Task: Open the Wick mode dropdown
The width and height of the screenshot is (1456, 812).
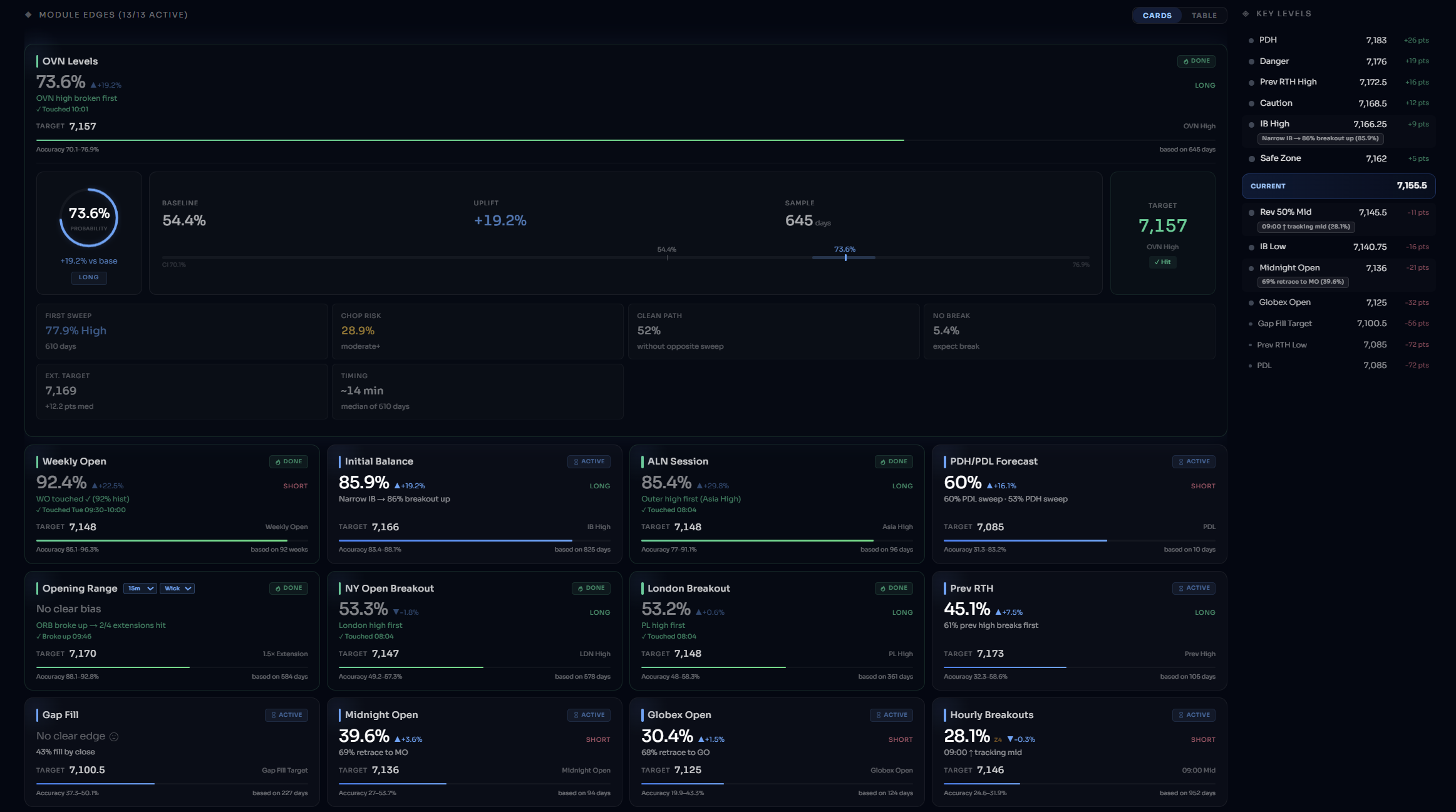Action: pyautogui.click(x=177, y=588)
